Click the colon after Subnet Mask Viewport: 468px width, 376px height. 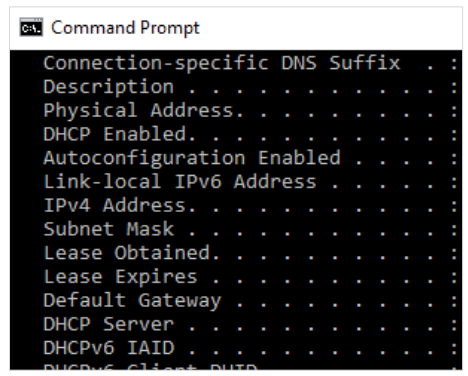pos(454,230)
